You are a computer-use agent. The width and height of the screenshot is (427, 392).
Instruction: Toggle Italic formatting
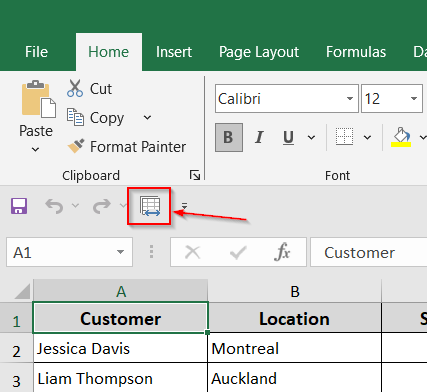pos(259,137)
